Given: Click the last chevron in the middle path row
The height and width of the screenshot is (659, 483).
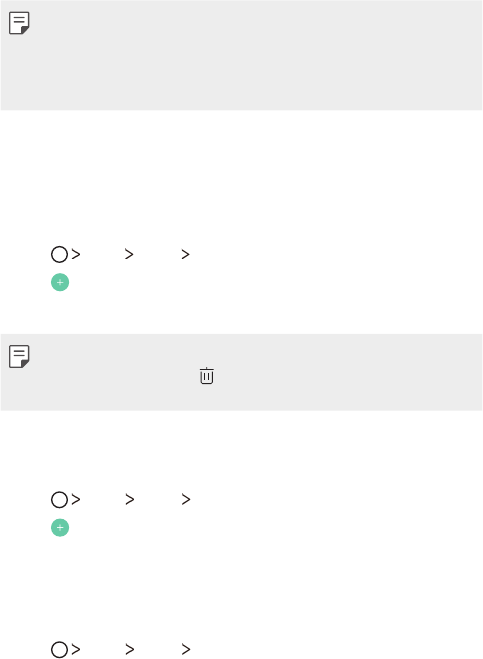Looking at the screenshot, I should pyautogui.click(x=186, y=499).
